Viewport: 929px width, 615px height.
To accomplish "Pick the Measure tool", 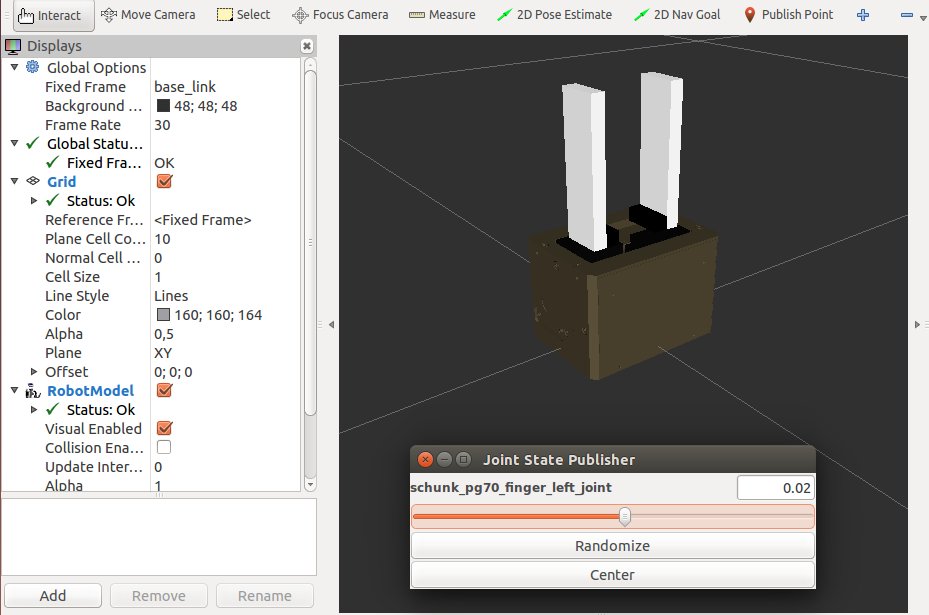I will tap(443, 15).
